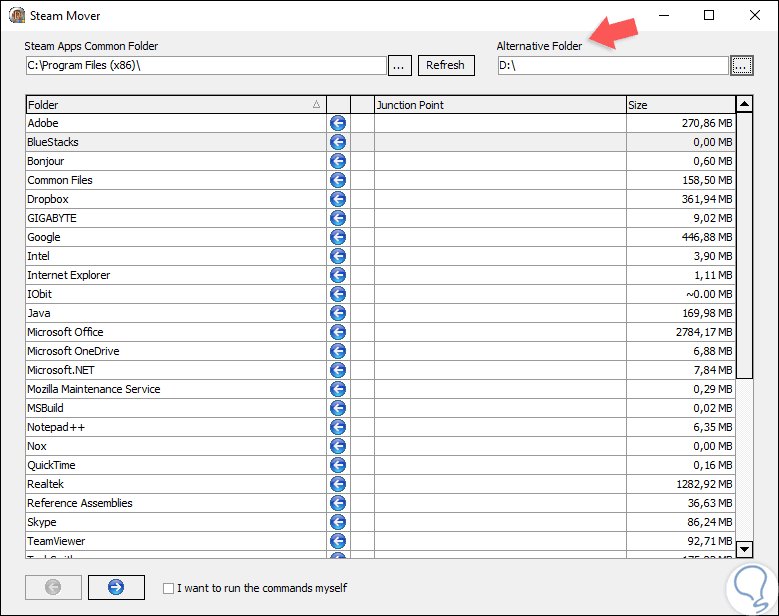Image resolution: width=779 pixels, height=616 pixels.
Task: Click the blue arrow icon in Microsoft OneDrive row
Action: pyautogui.click(x=338, y=351)
